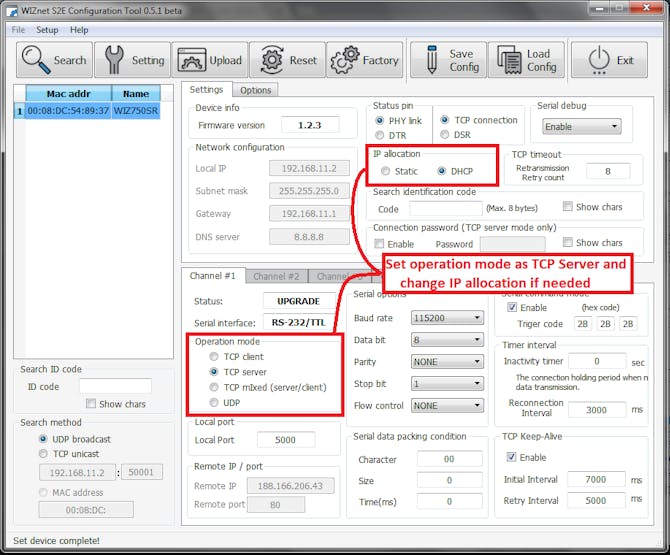Open the Help menu

coord(79,30)
